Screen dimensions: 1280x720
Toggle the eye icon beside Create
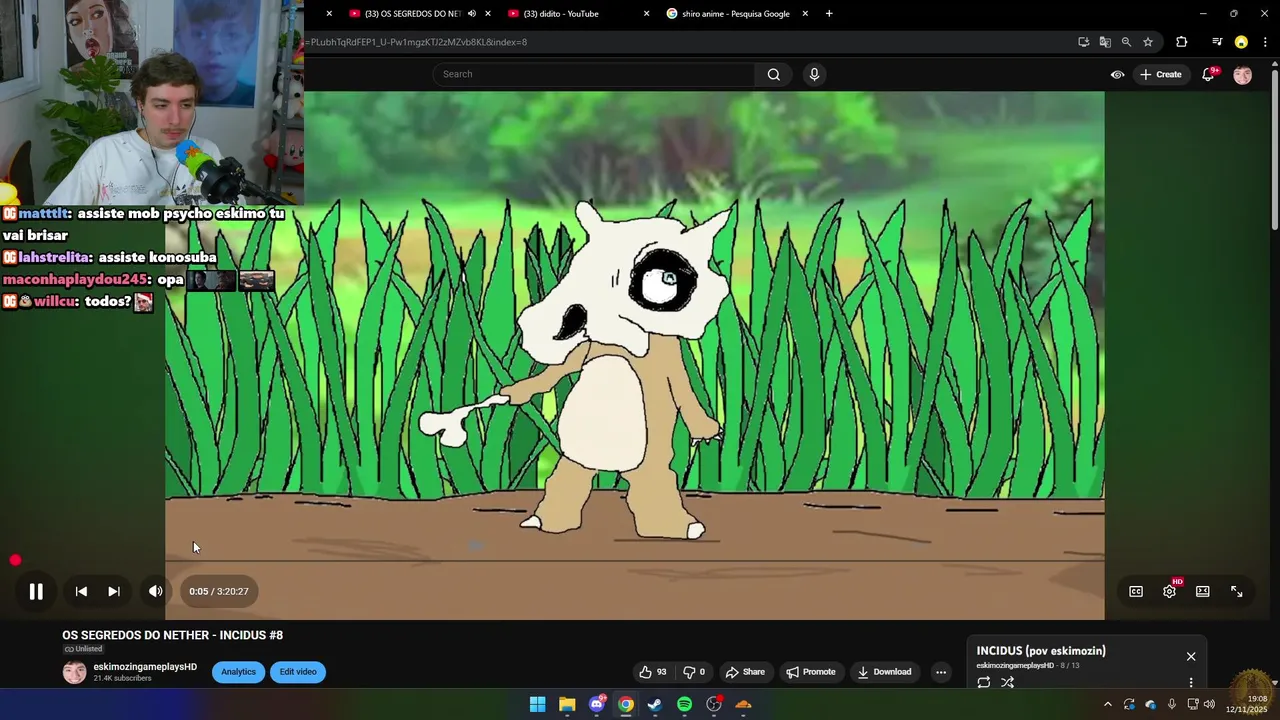coord(1117,74)
